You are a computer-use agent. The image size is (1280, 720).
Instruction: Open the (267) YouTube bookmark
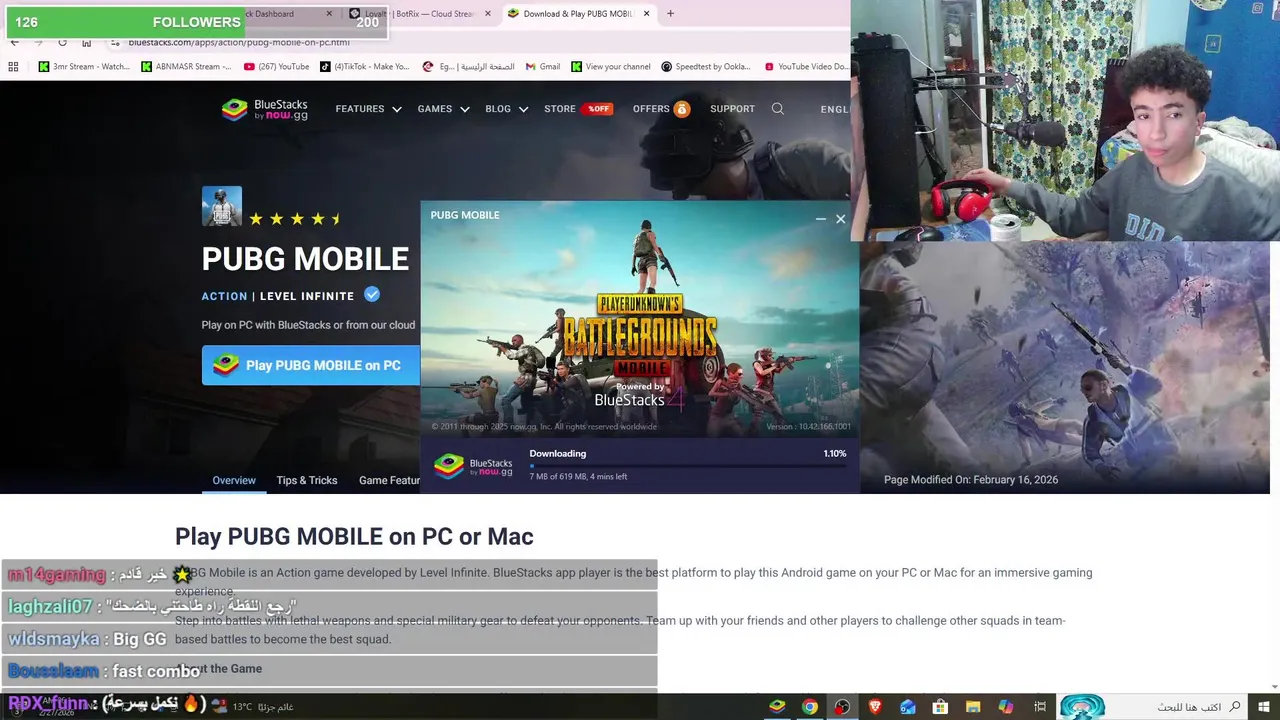tap(277, 67)
